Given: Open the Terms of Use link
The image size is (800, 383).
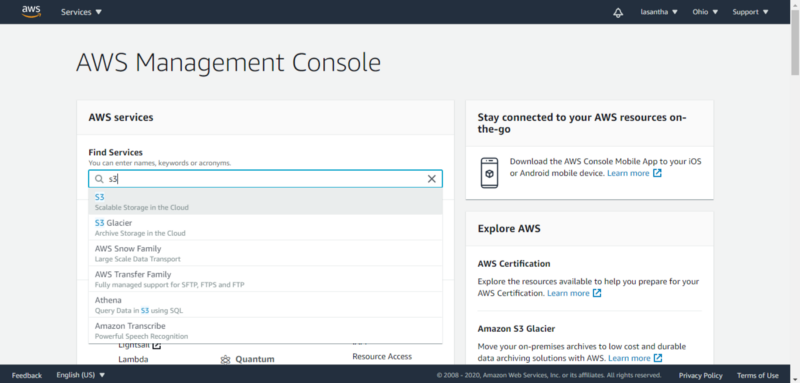Looking at the screenshot, I should pyautogui.click(x=758, y=375).
